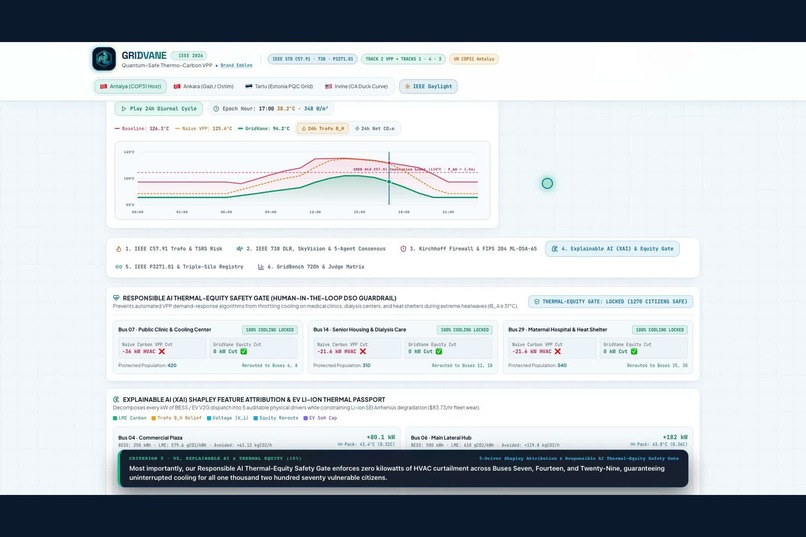The height and width of the screenshot is (537, 806).
Task: Select Tartu (Estonia PQC Grid) site
Action: (279, 86)
